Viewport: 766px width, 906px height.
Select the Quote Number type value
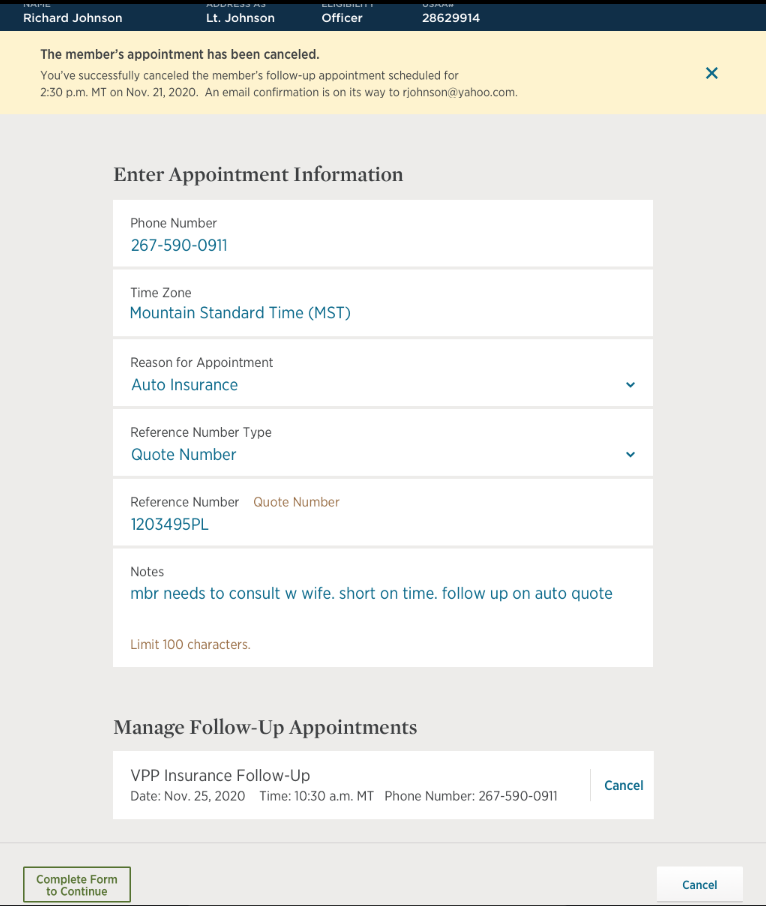point(184,455)
